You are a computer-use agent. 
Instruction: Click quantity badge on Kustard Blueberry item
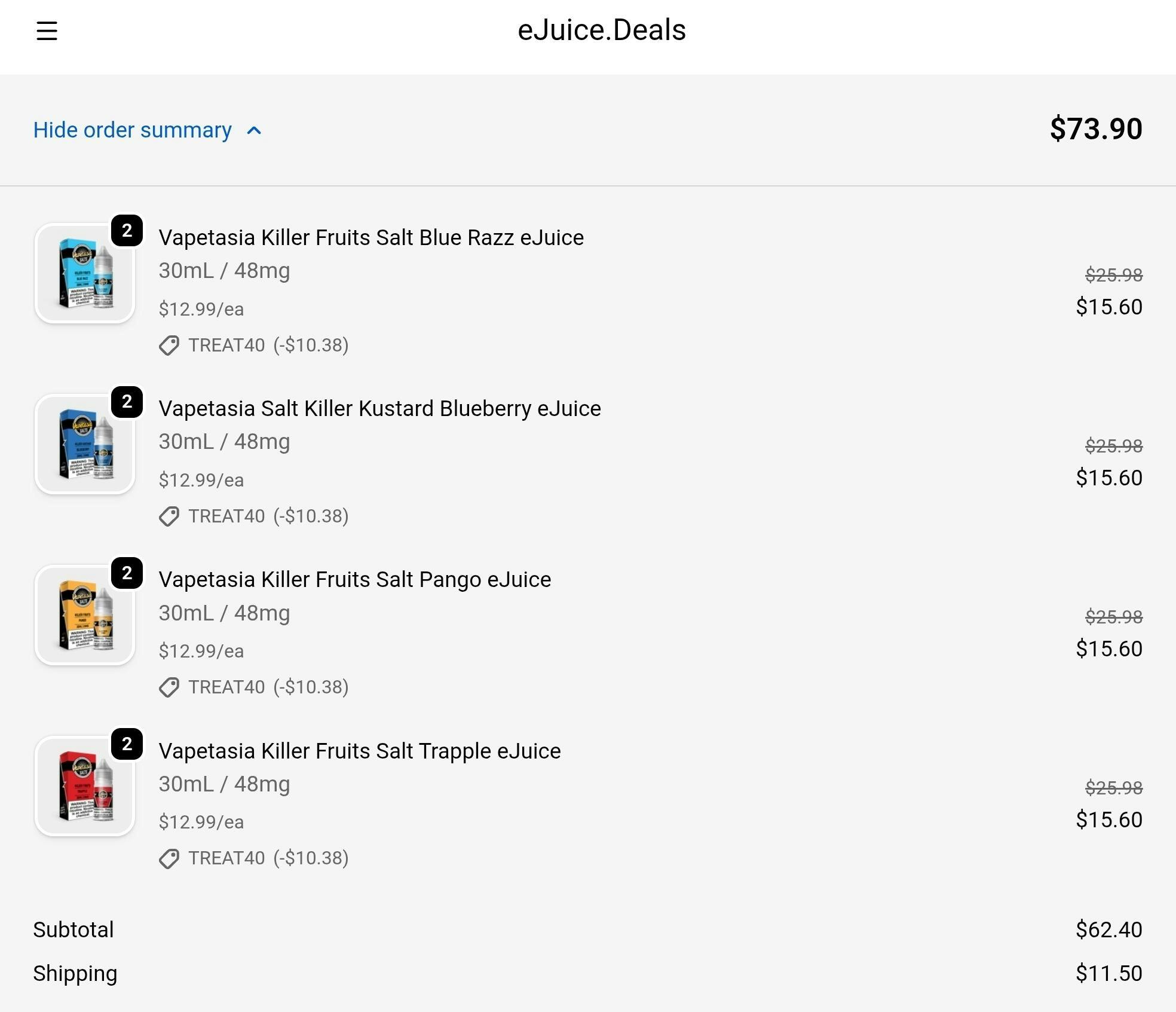click(127, 402)
